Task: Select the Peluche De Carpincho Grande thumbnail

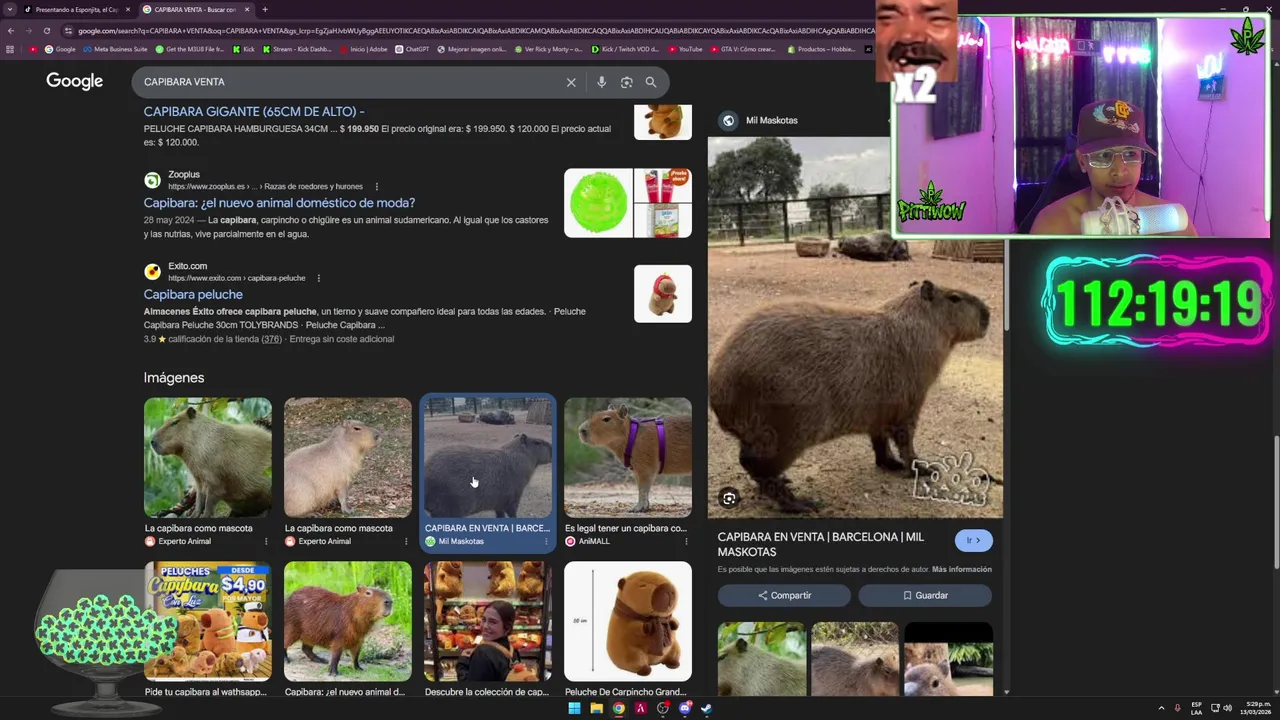Action: pyautogui.click(x=628, y=621)
